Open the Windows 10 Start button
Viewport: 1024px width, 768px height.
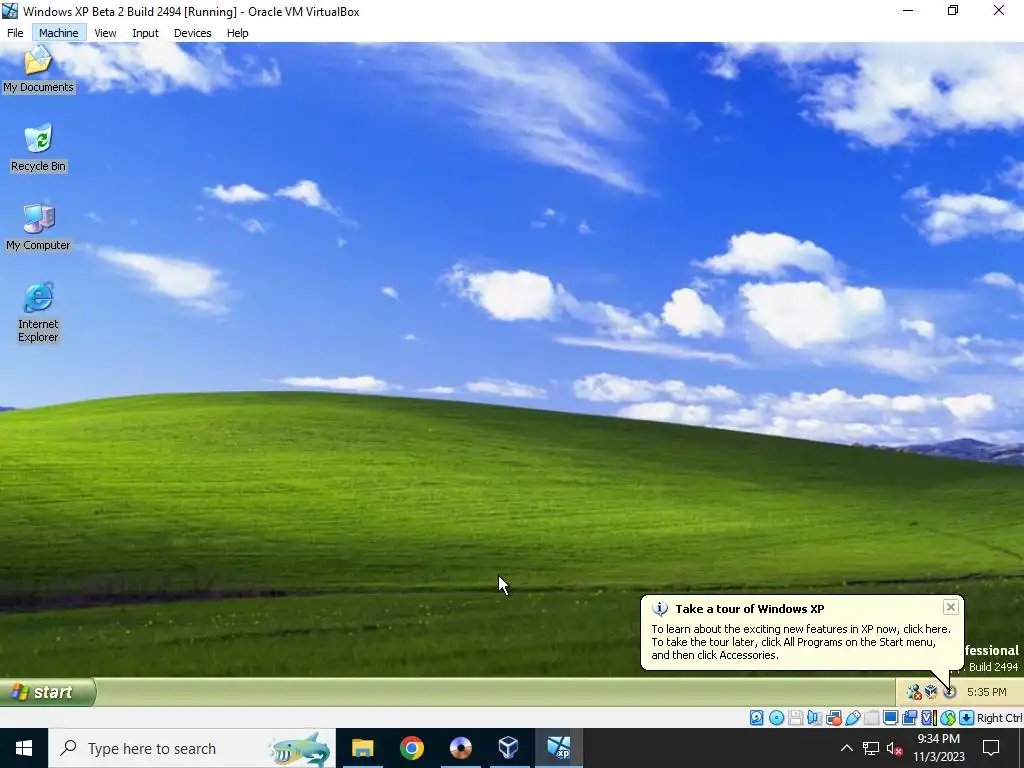tap(24, 748)
